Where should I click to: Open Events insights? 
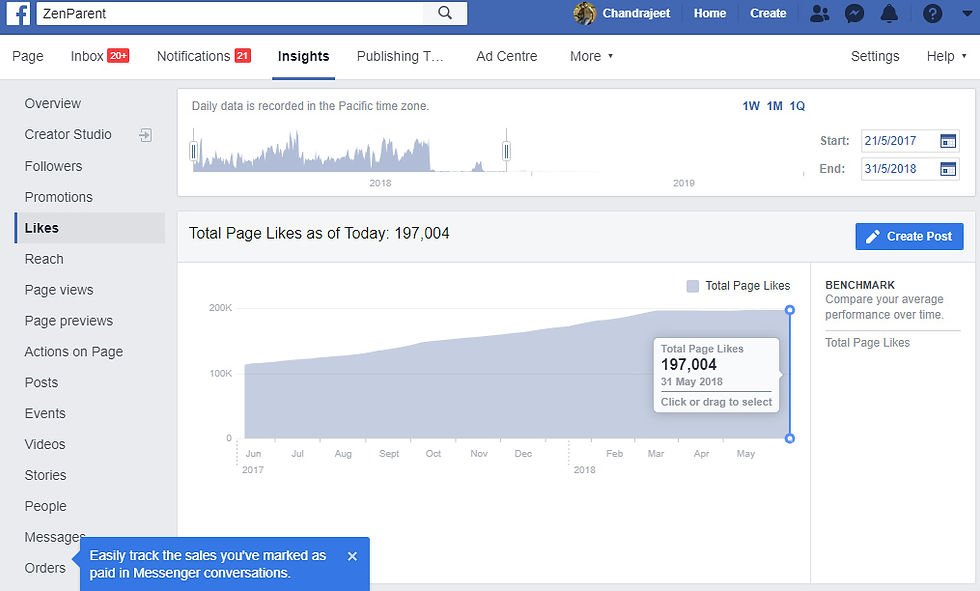[45, 414]
